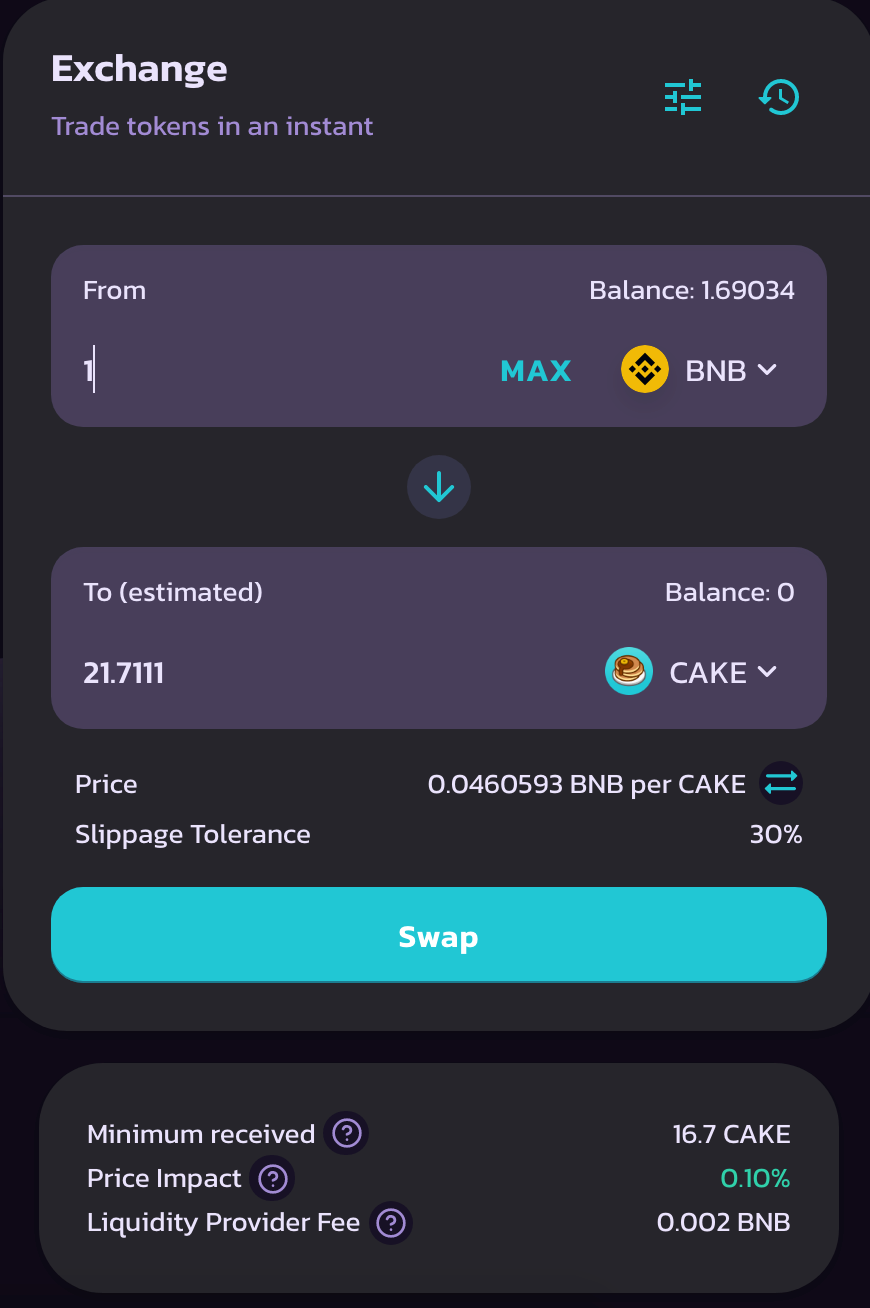Open recent transactions history icon
This screenshot has width=870, height=1308.
coord(779,97)
